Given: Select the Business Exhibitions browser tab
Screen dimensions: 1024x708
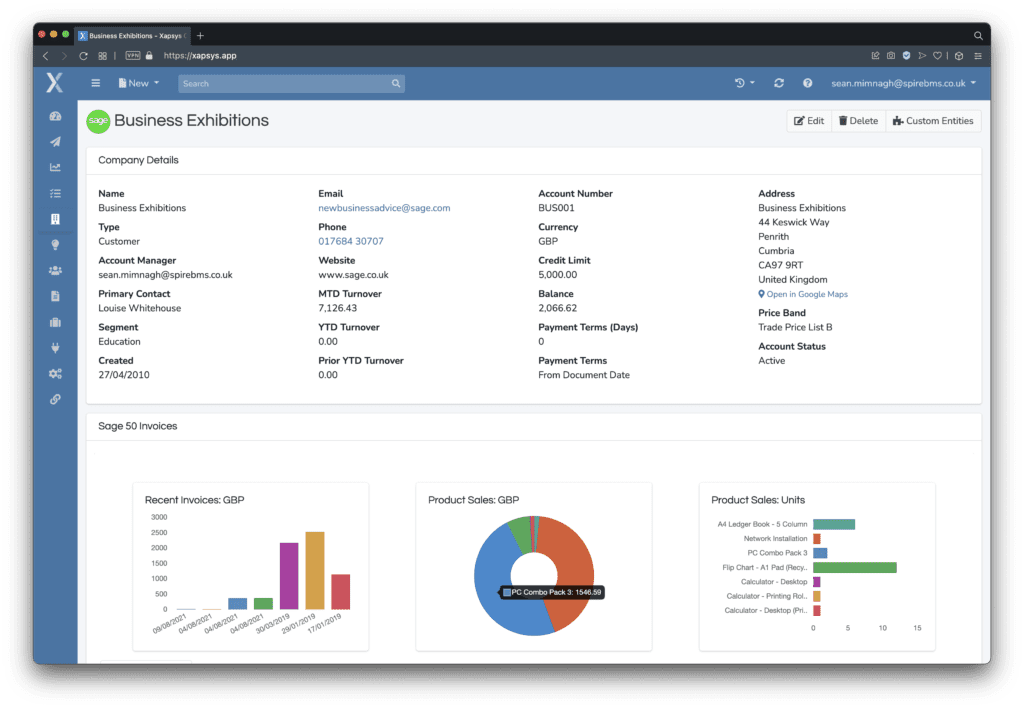Looking at the screenshot, I should click(132, 35).
